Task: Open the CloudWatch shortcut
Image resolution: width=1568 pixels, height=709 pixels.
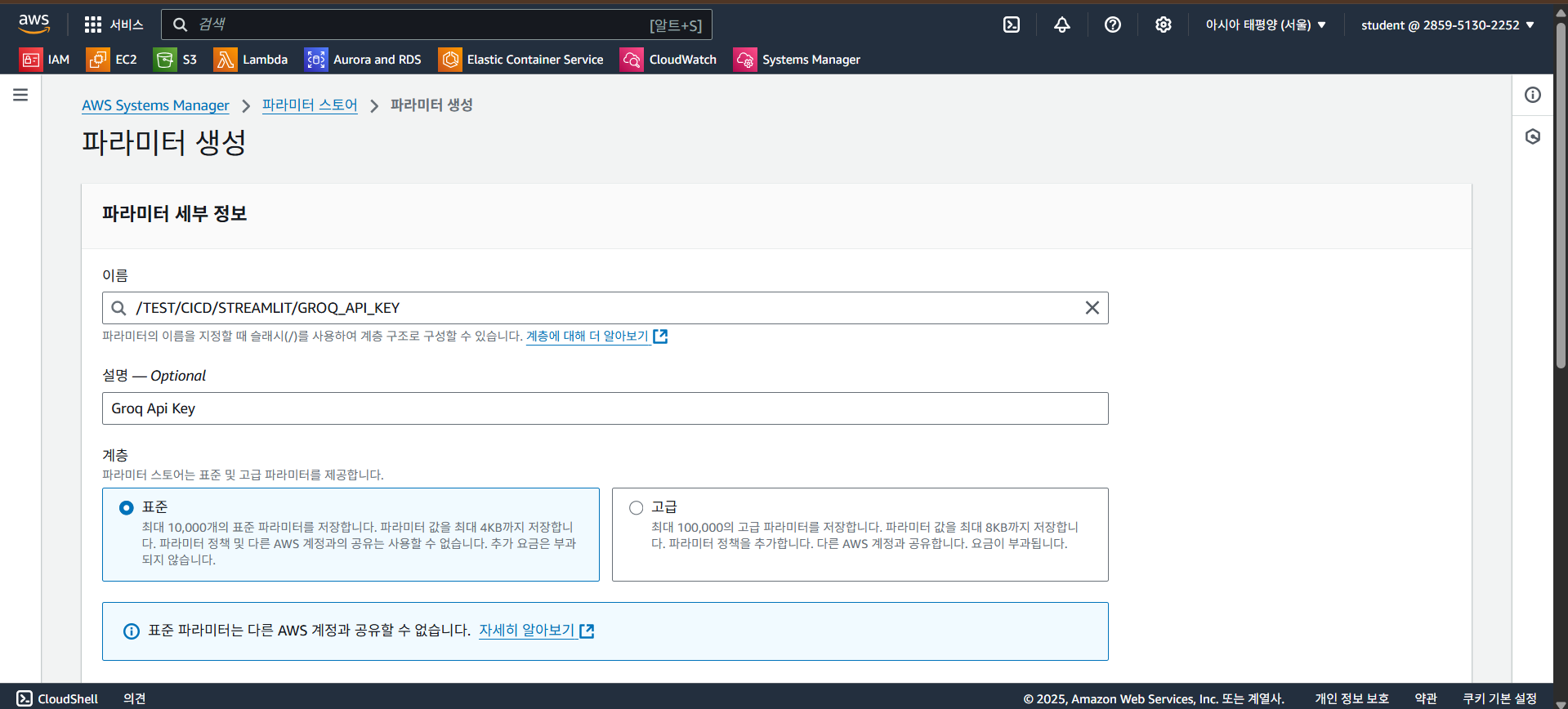Action: click(x=668, y=60)
